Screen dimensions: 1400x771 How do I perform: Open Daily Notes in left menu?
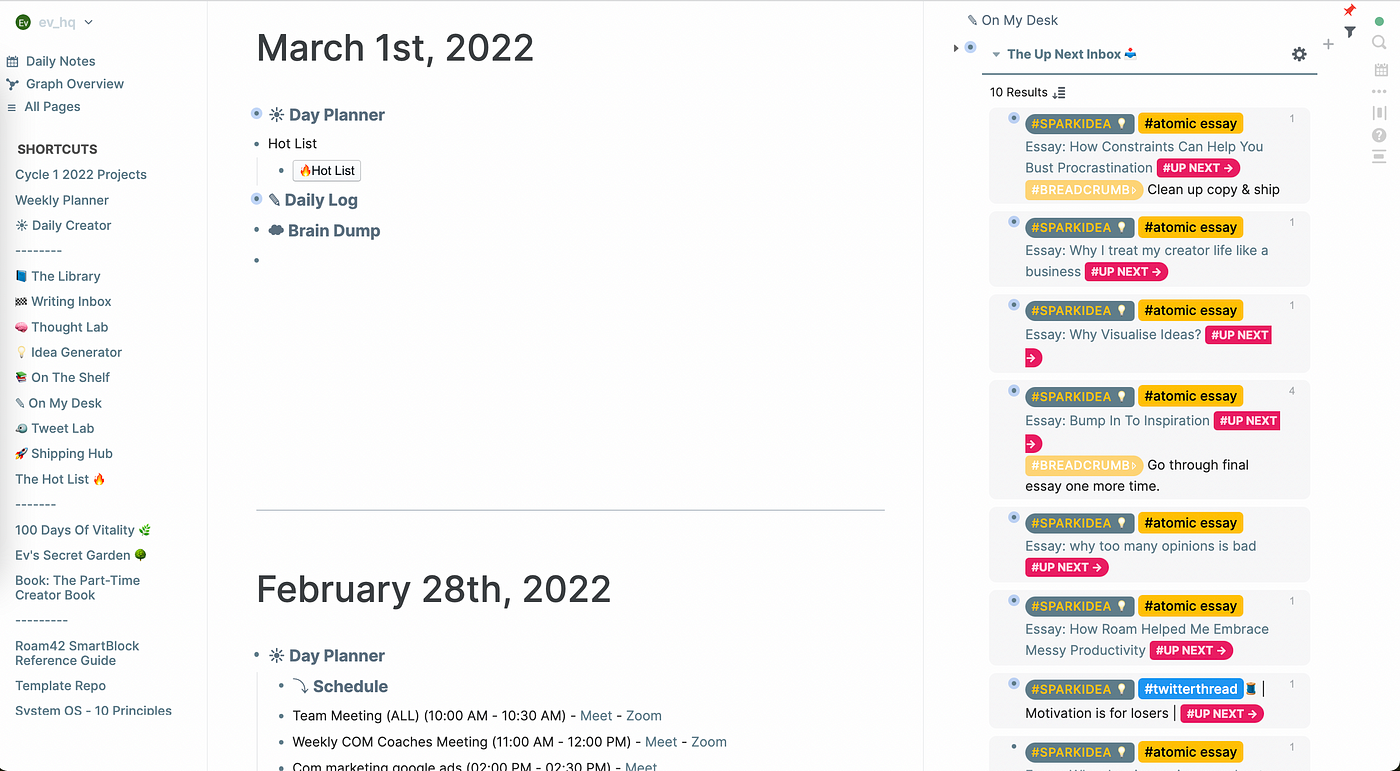coord(60,61)
